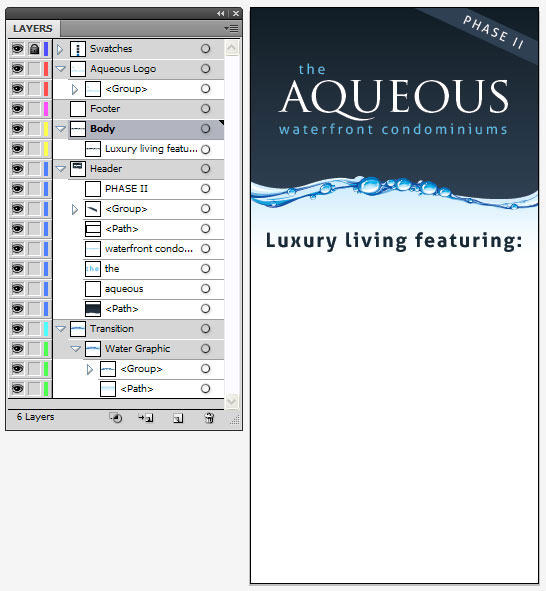Select the LAYERS panel tab
546x591 pixels.
33,29
